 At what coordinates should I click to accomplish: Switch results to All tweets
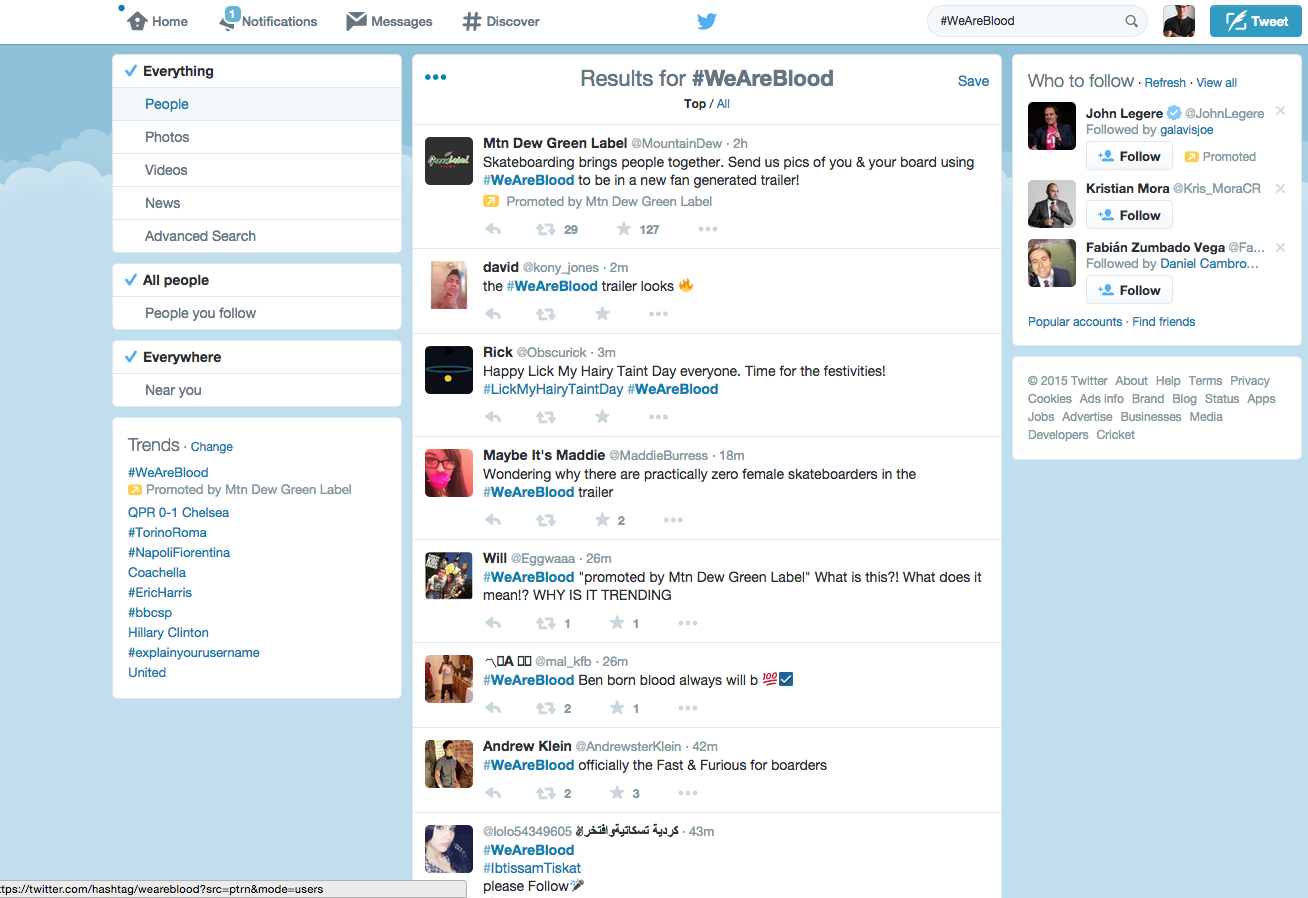(x=723, y=104)
